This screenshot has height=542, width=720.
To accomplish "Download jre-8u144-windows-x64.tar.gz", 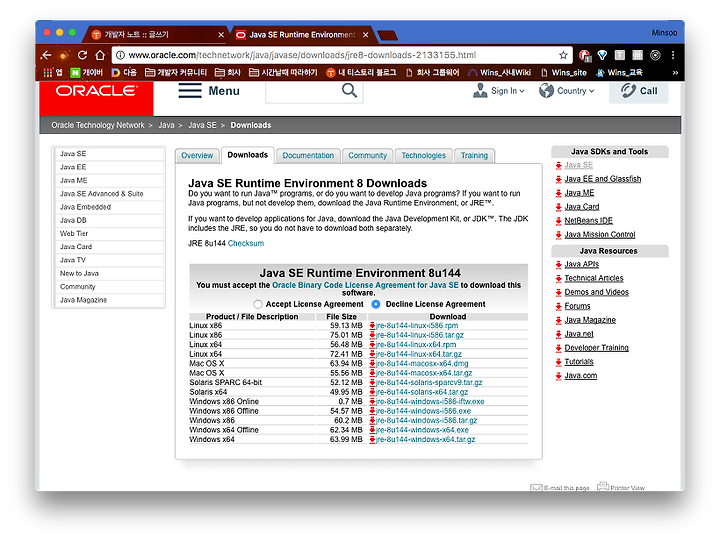I will tap(426, 440).
